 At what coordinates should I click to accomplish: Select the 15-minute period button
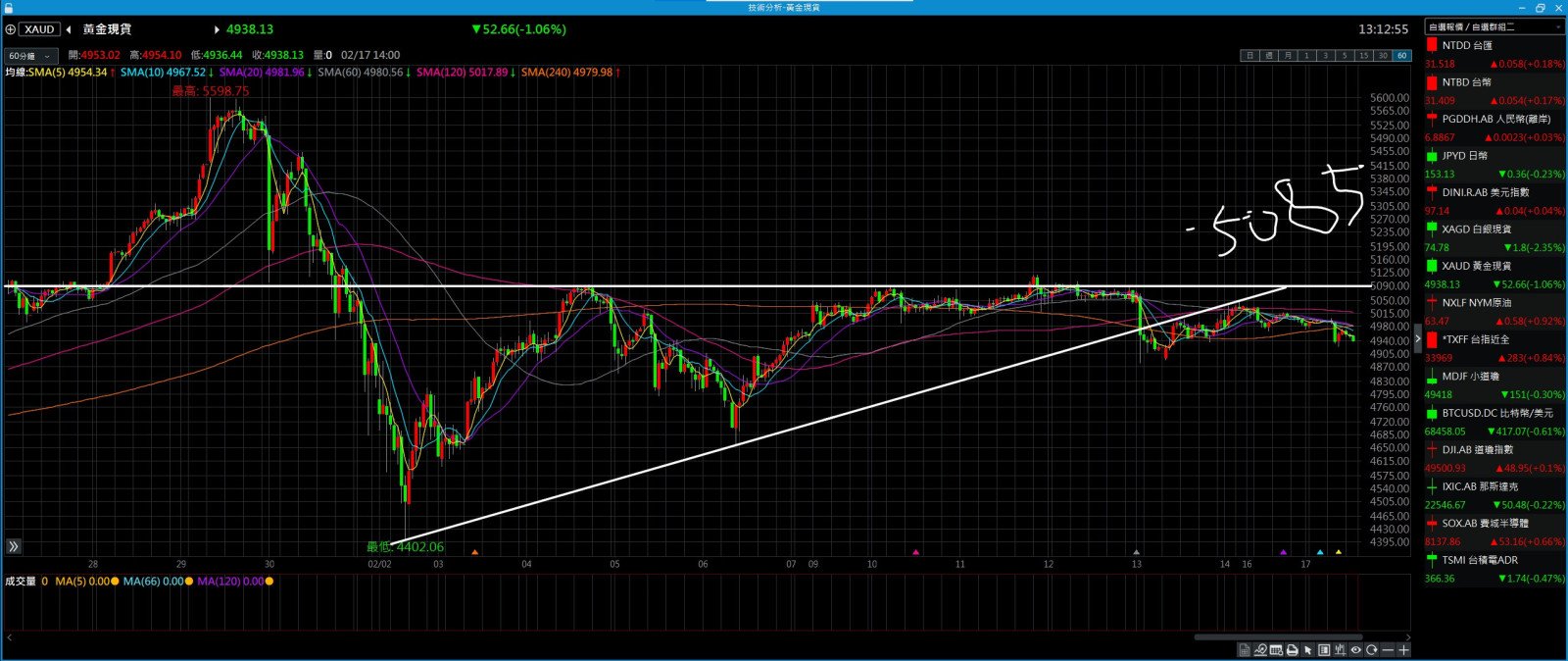(1364, 56)
